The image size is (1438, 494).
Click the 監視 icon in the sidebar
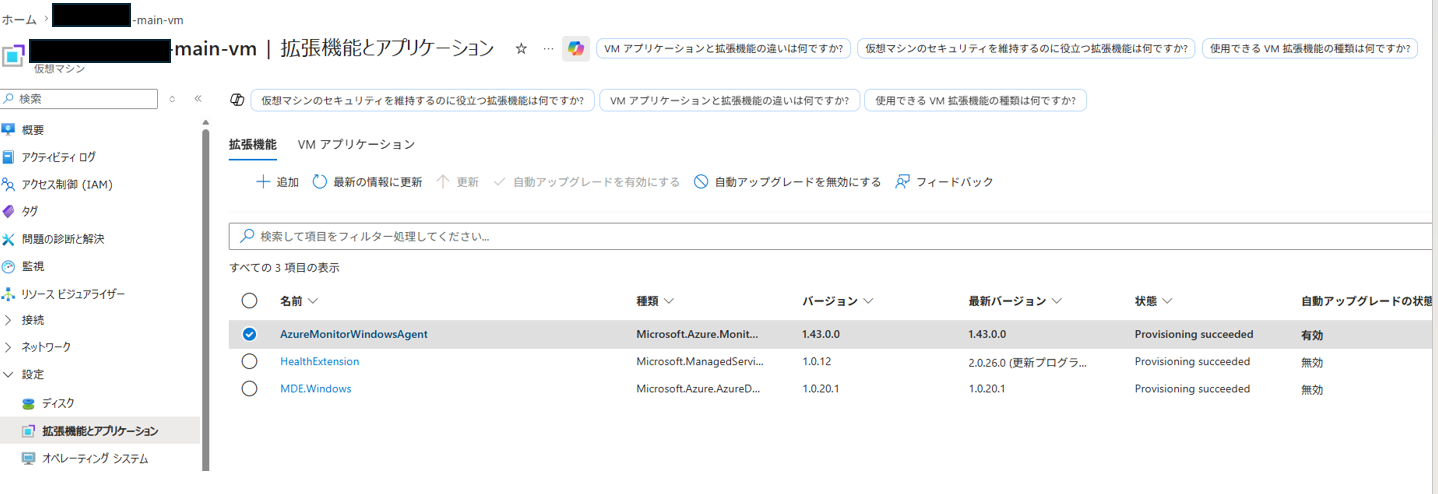[9, 266]
